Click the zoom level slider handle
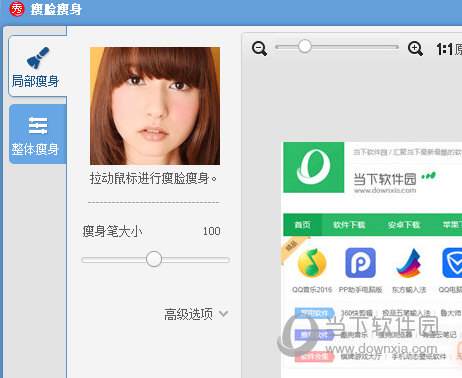Image resolution: width=462 pixels, height=378 pixels. pos(304,46)
